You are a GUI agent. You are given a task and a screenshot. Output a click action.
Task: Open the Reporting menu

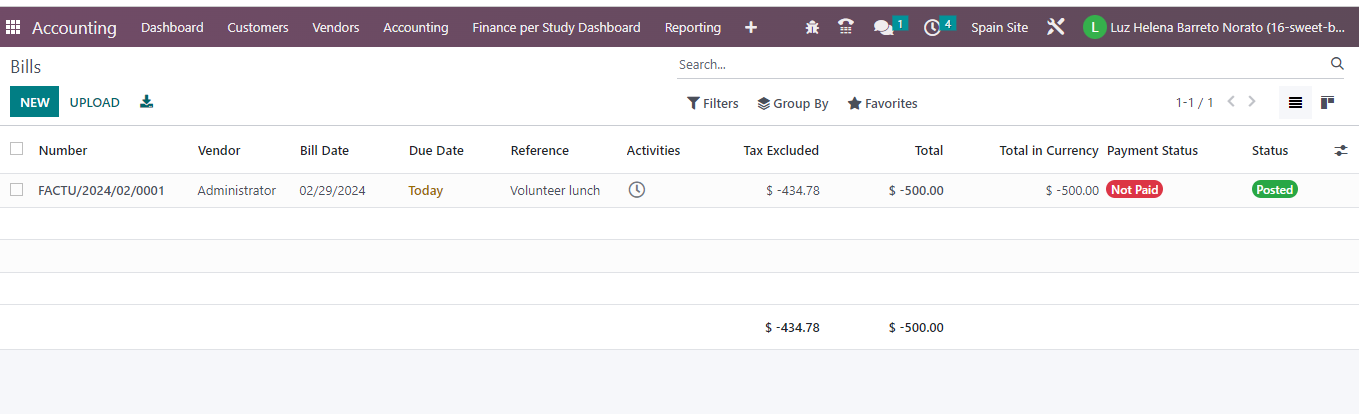(693, 28)
